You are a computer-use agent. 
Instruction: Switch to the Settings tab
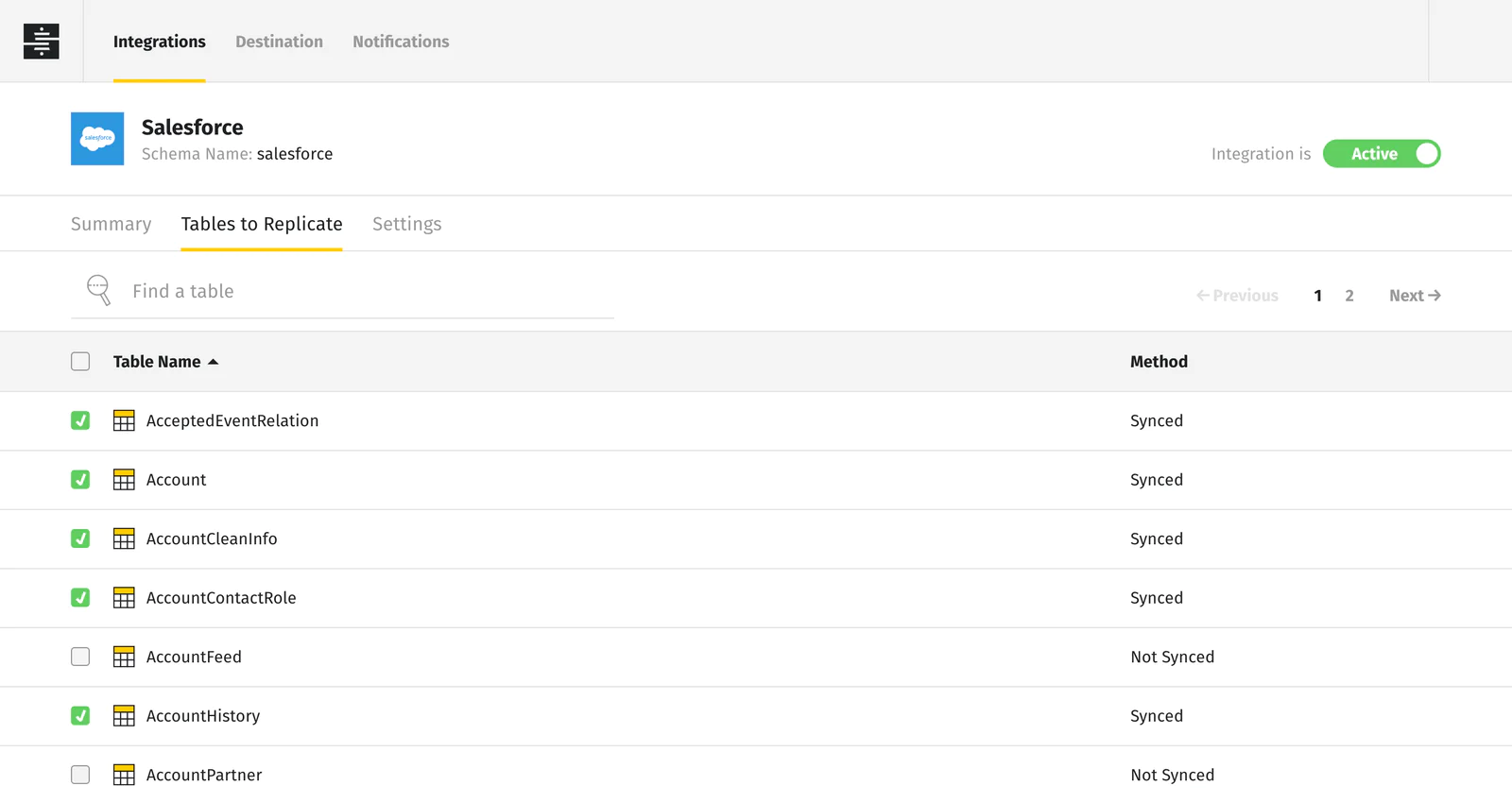coord(406,224)
